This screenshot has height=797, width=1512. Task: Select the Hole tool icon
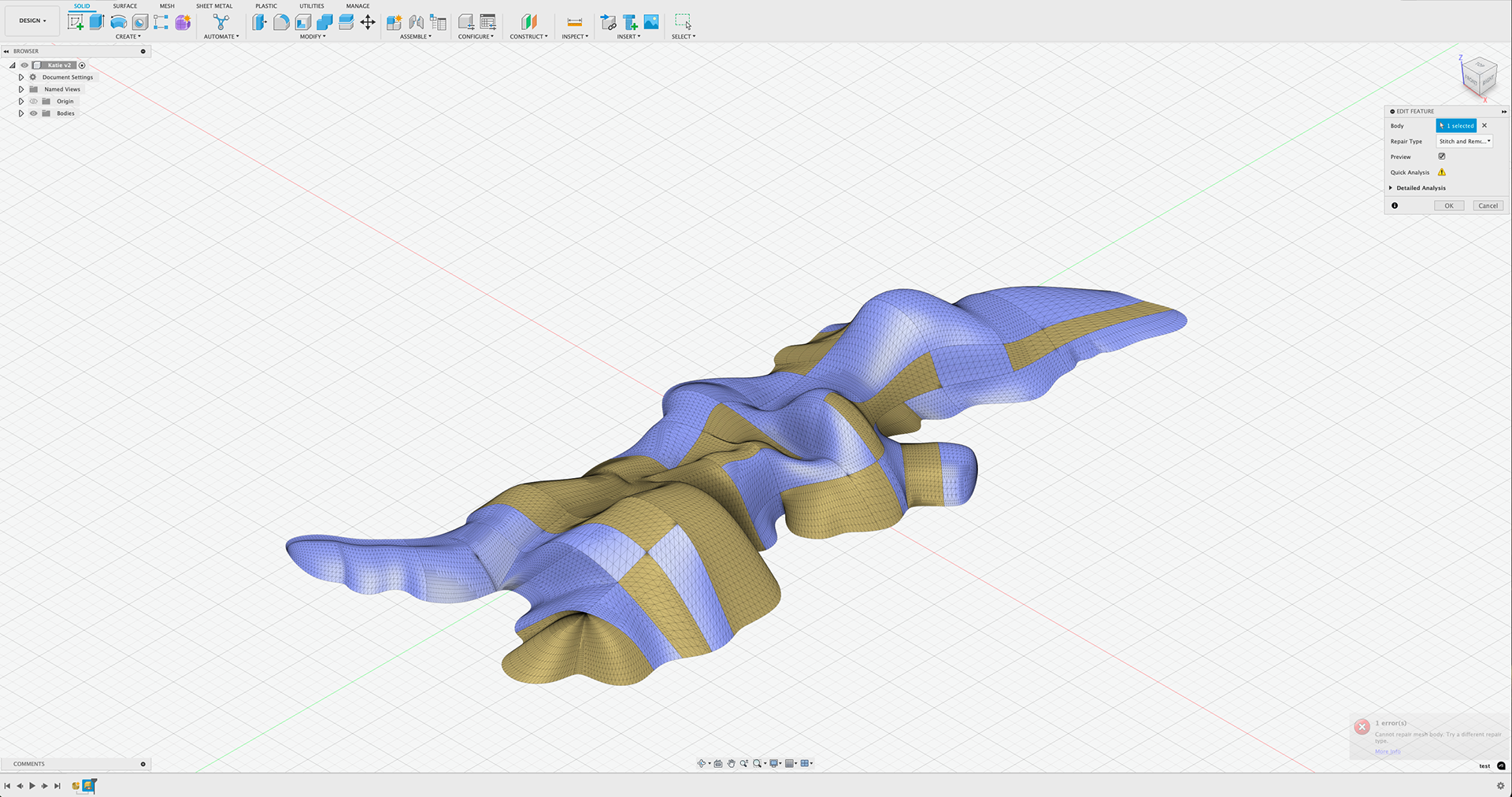(139, 22)
